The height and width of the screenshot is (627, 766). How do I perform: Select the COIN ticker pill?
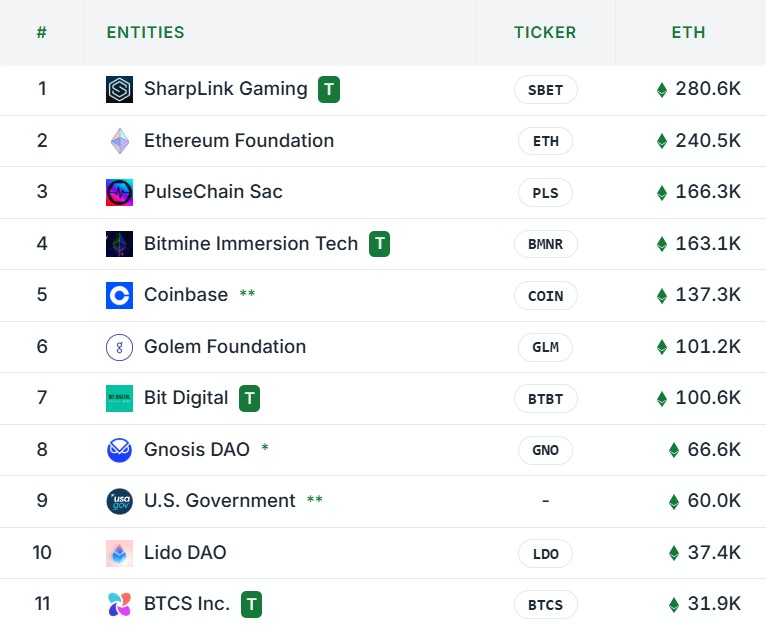(x=546, y=296)
